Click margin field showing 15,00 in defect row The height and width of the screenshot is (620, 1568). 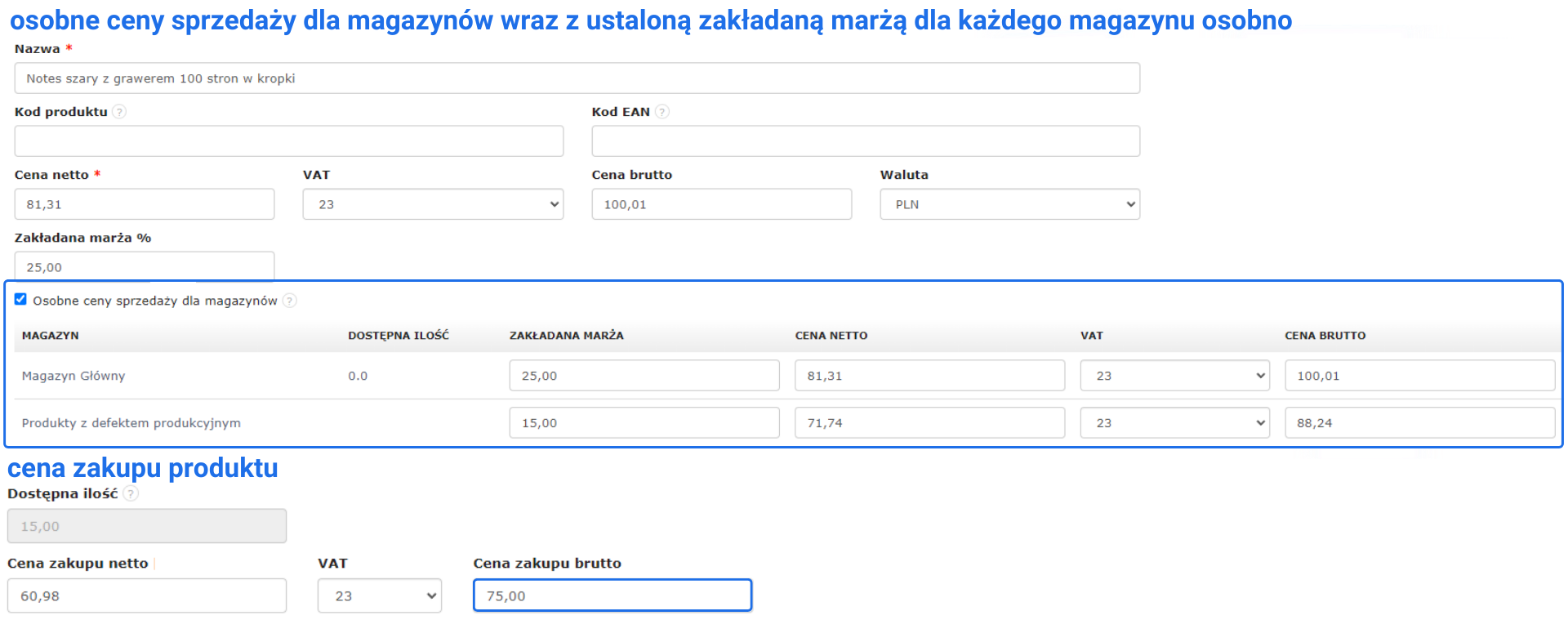pos(644,423)
